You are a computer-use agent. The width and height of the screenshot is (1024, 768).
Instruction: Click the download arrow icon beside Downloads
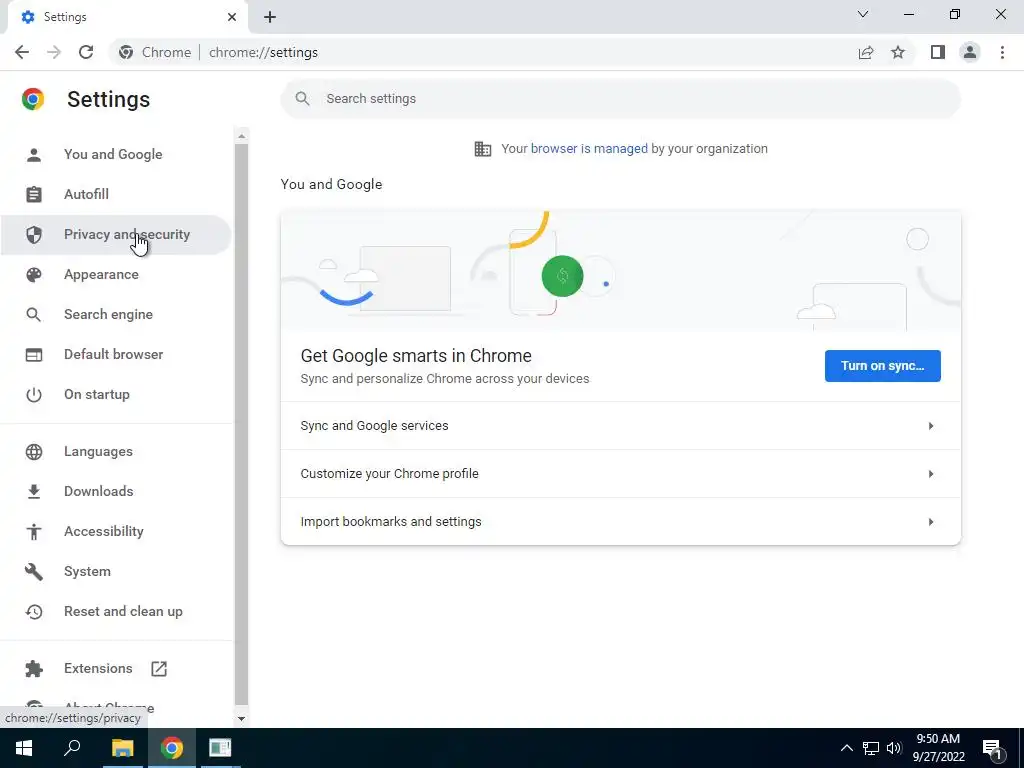click(x=33, y=492)
